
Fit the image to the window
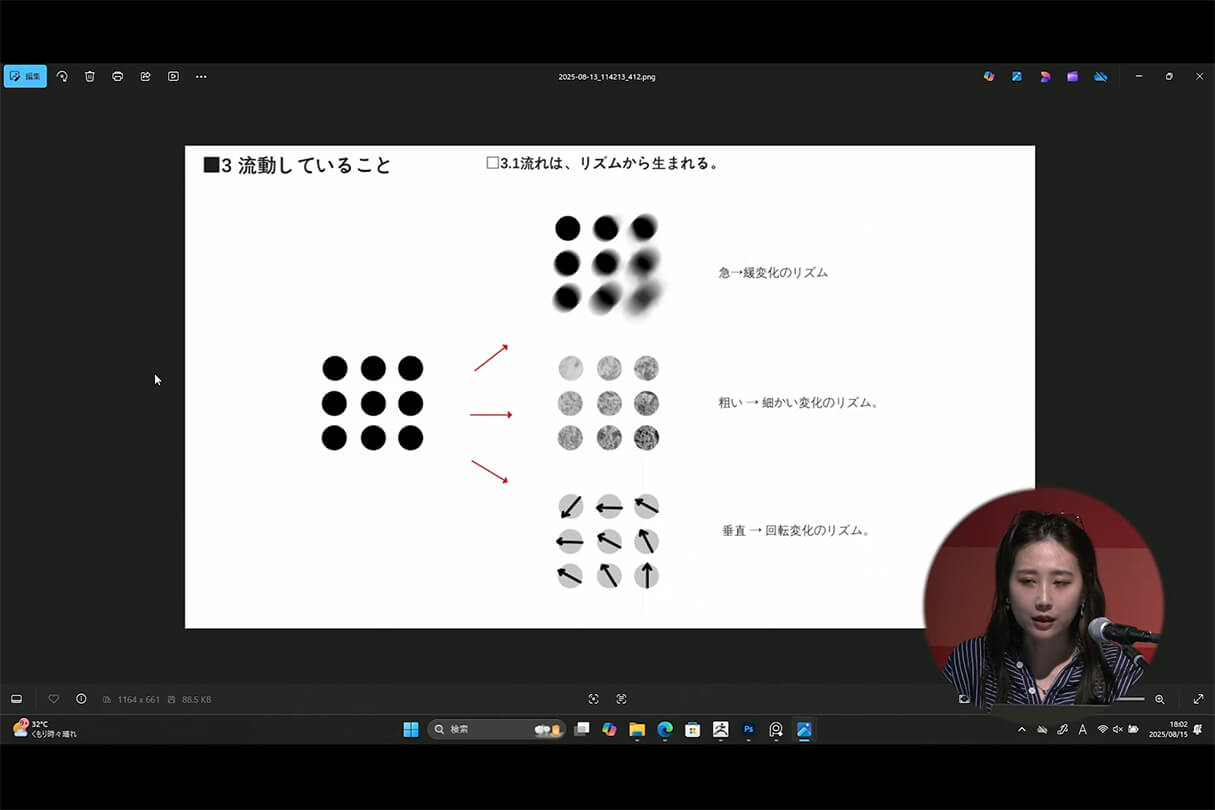pos(594,699)
